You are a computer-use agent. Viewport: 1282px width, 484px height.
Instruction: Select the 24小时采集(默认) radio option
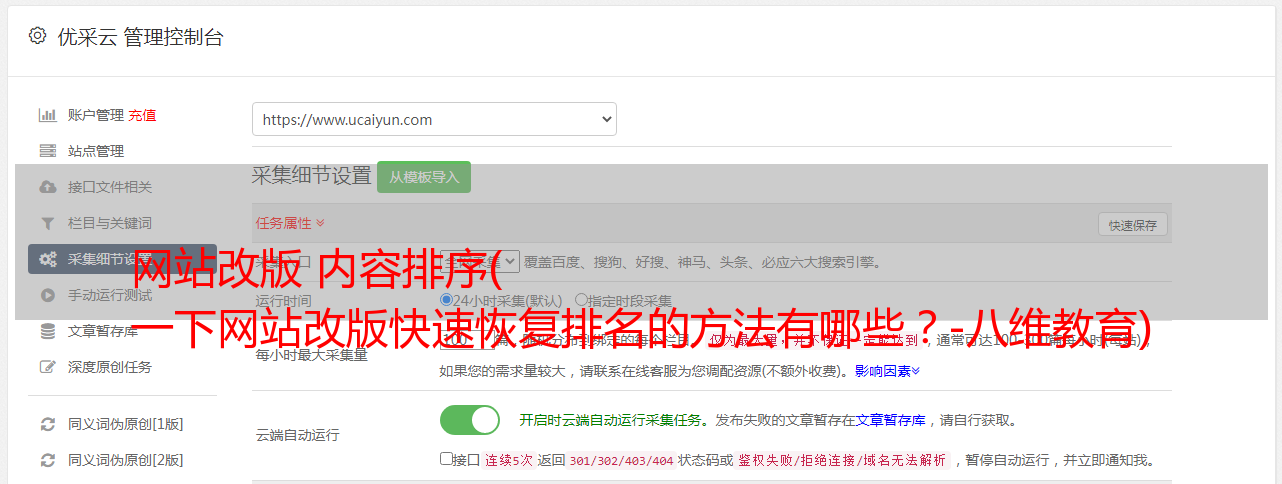pyautogui.click(x=446, y=300)
